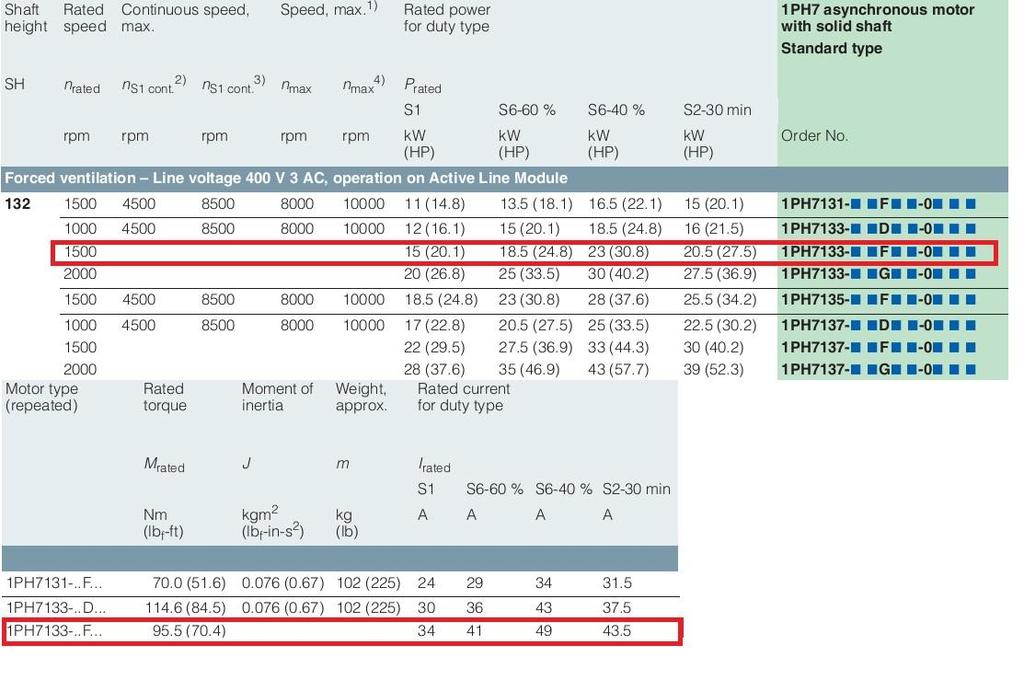The image size is (1024, 680).
Task: Click rated current value '29'
Action: pos(474,583)
